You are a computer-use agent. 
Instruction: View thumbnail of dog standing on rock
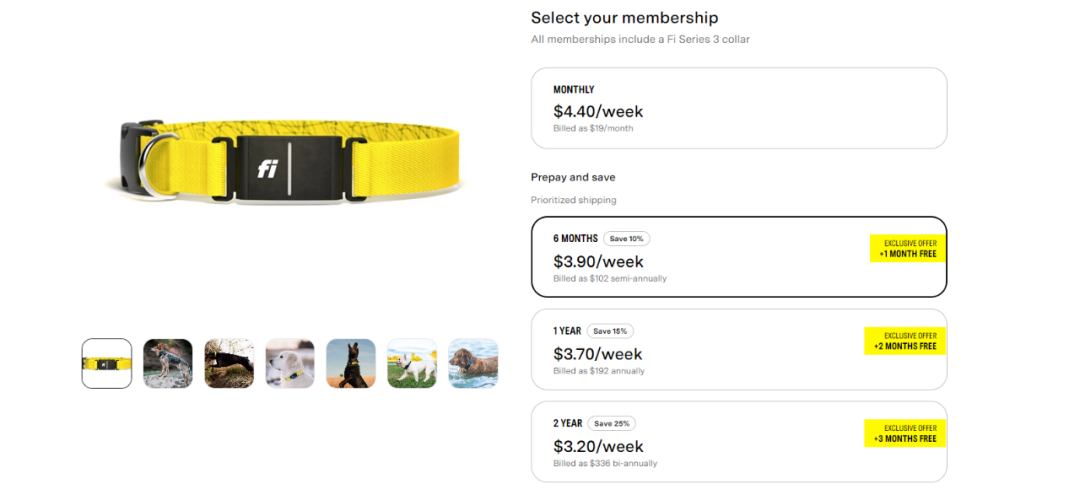pos(168,363)
